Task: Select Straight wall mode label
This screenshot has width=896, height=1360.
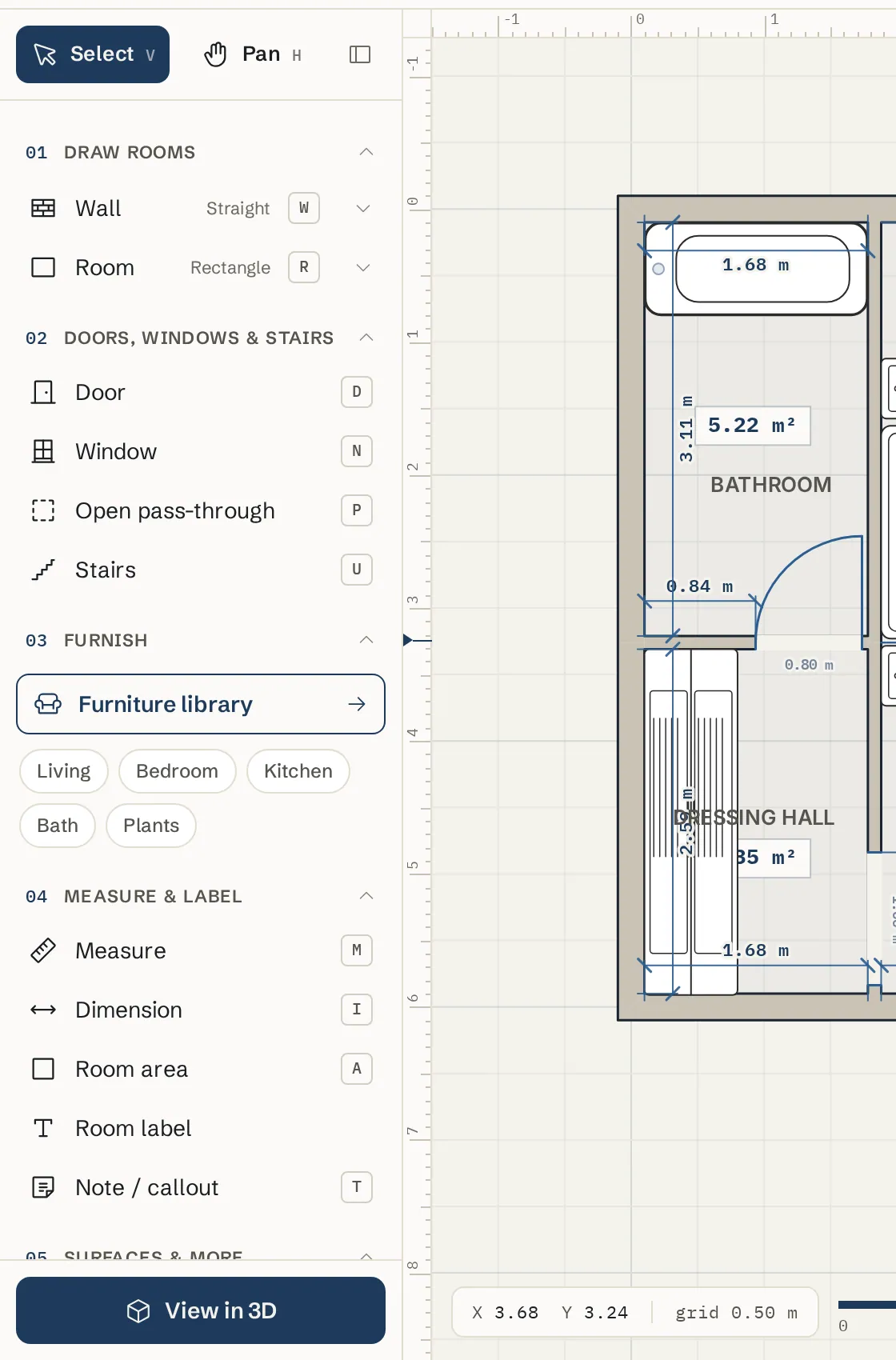Action: 238,208
